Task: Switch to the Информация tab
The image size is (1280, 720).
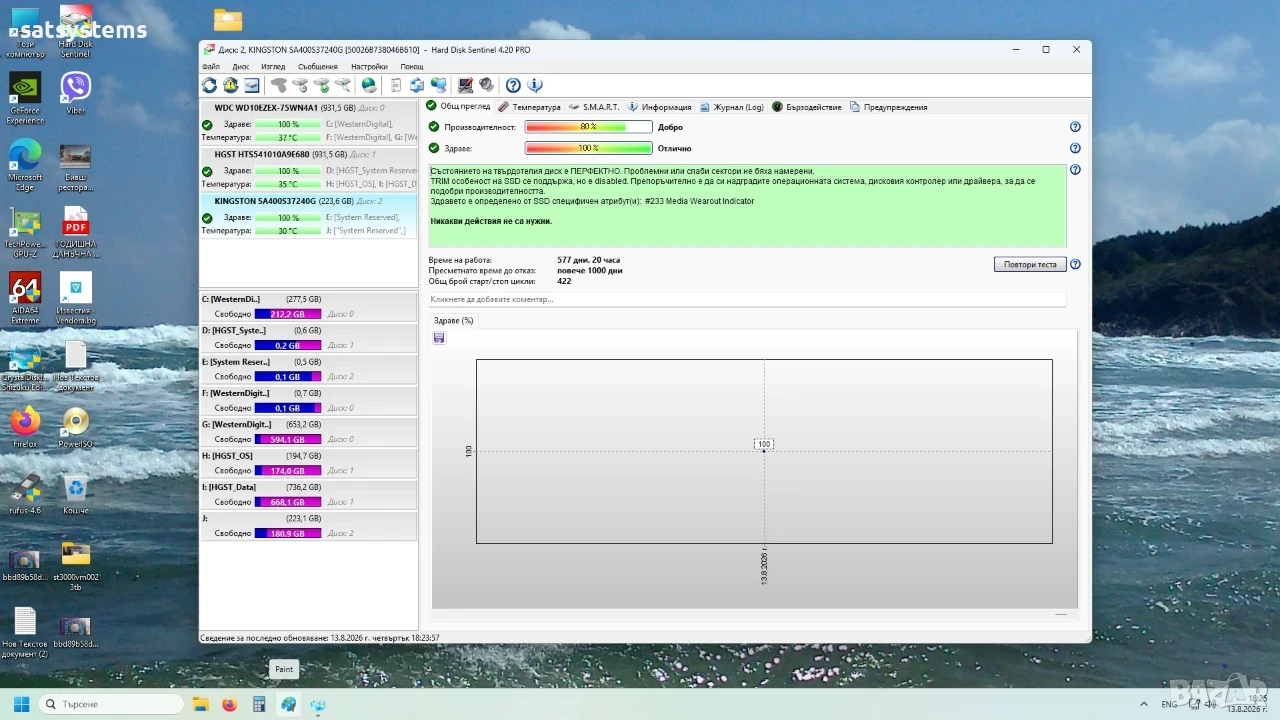Action: [x=659, y=107]
